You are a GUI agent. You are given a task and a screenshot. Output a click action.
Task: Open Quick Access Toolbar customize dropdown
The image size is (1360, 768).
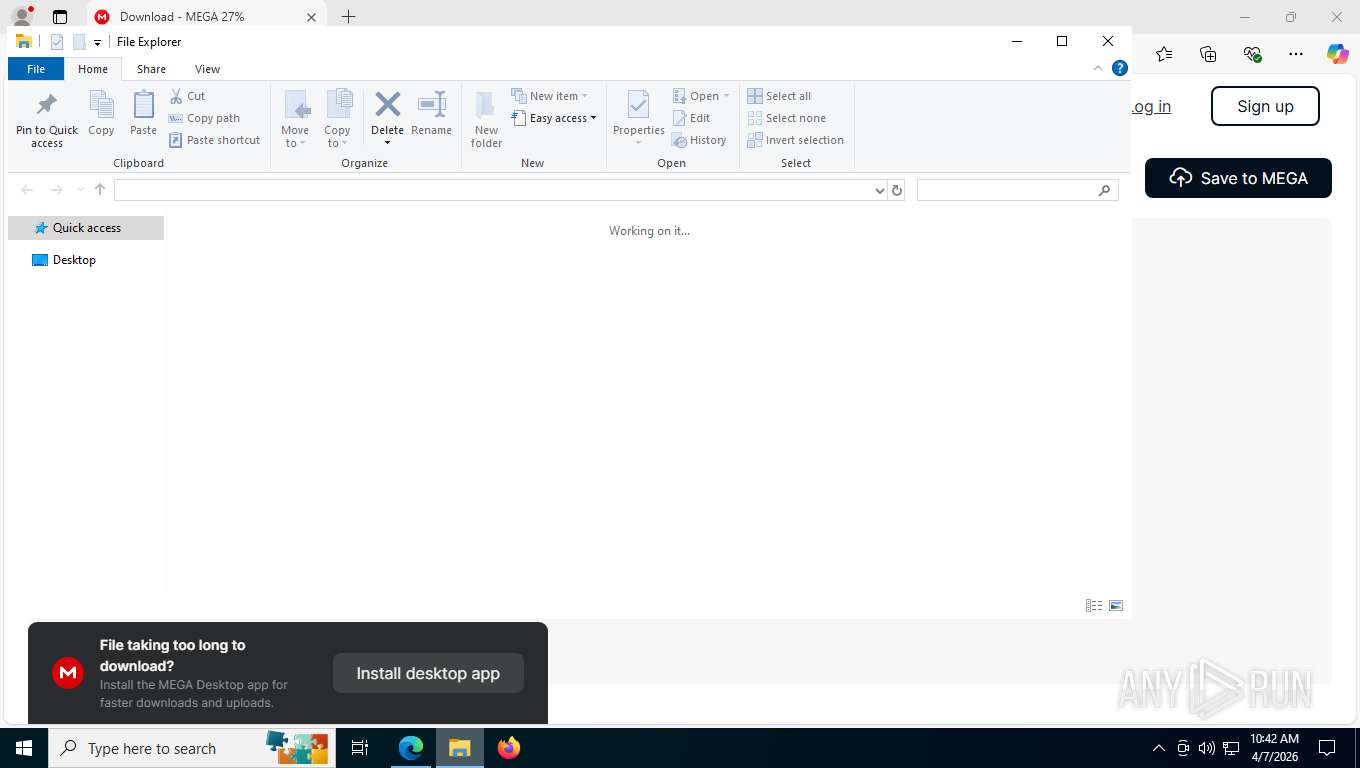tap(97, 42)
